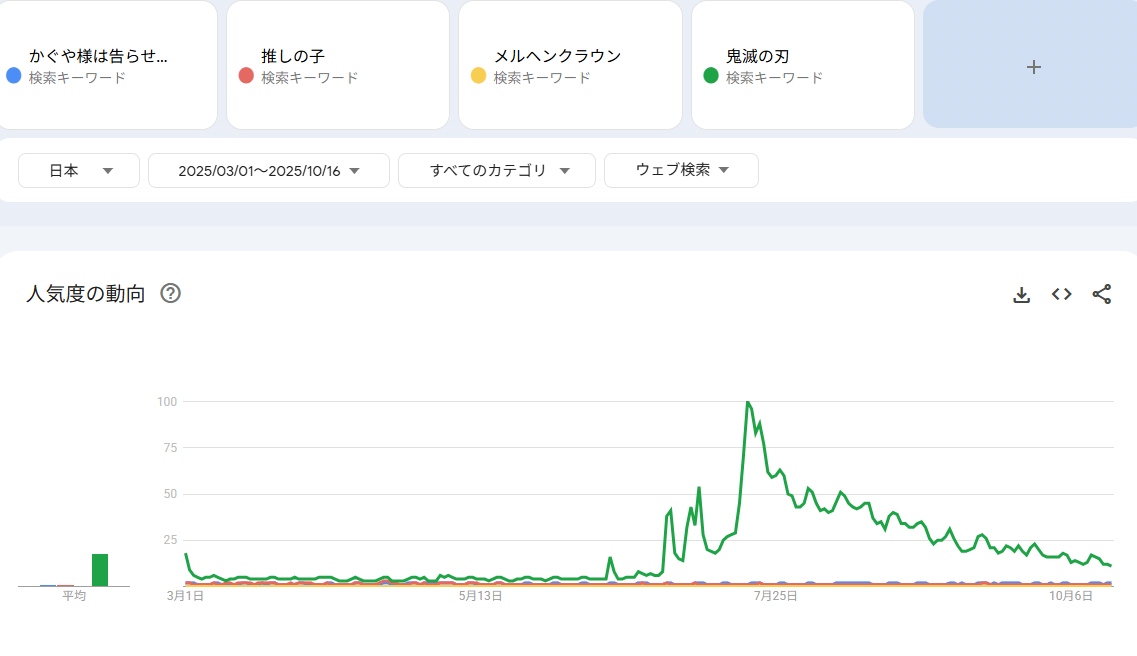Open the ウェブ検索 search type dropdown
Viewport: 1137px width, 656px height.
pyautogui.click(x=681, y=171)
